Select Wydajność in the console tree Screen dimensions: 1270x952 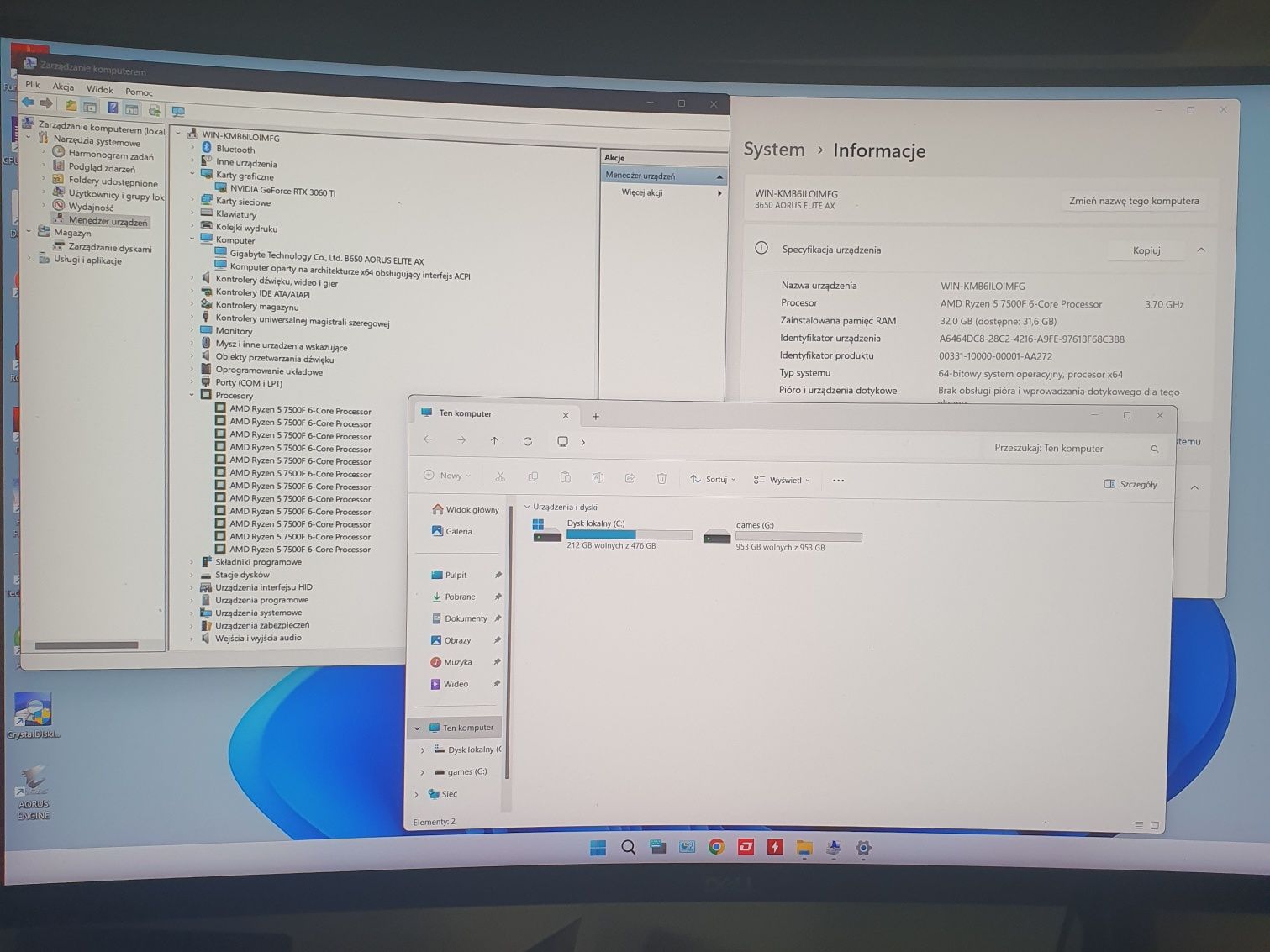point(91,207)
